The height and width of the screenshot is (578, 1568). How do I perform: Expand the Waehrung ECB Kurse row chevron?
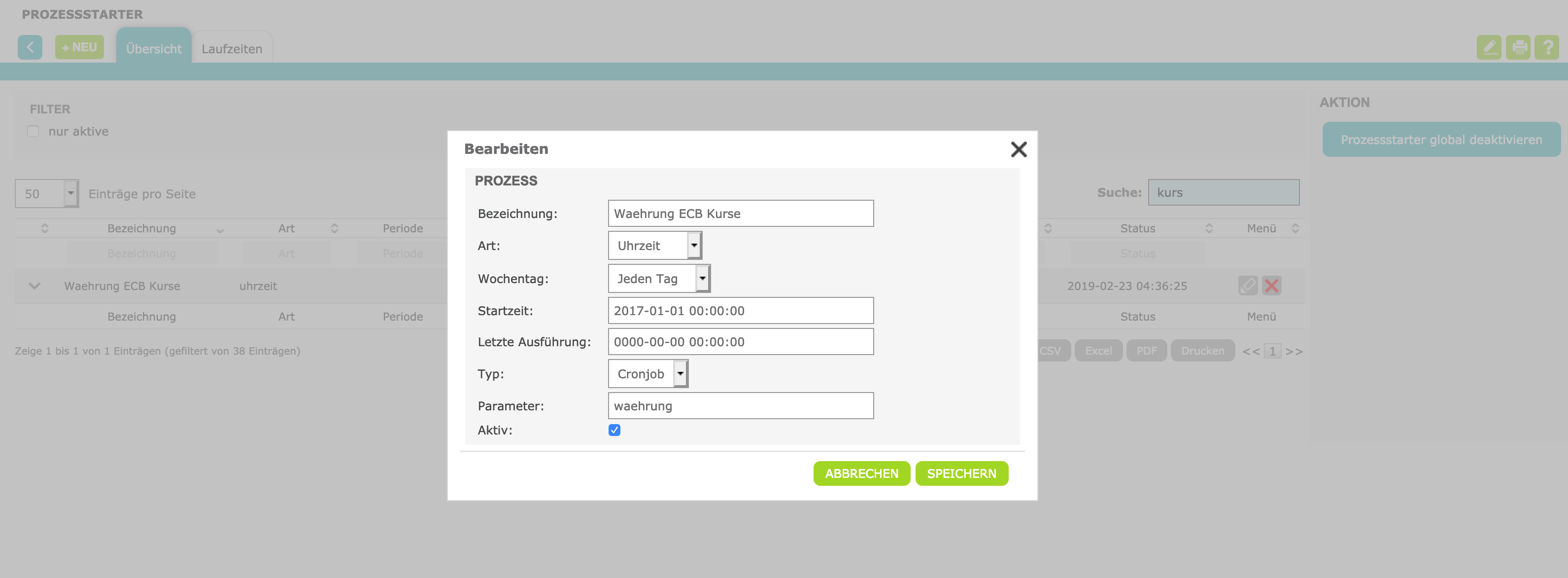34,286
